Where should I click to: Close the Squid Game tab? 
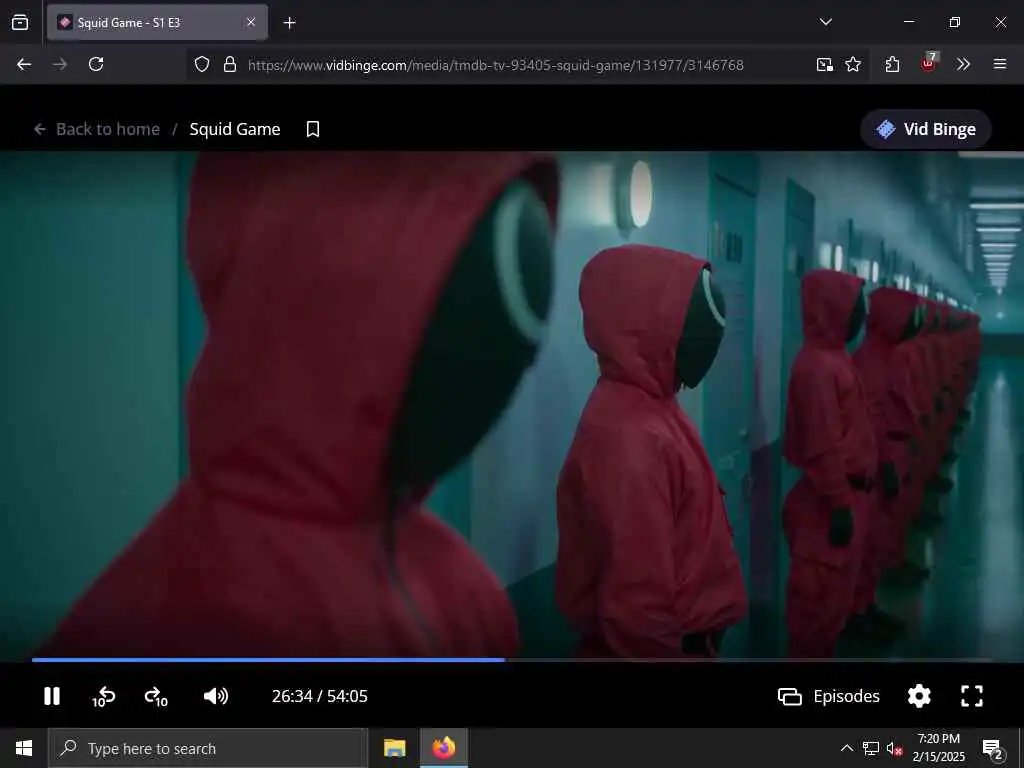tap(251, 22)
